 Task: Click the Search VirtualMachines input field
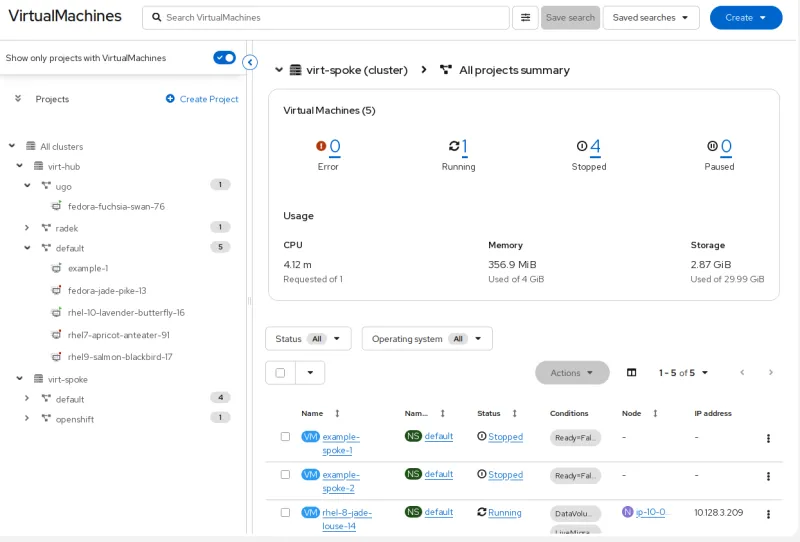point(330,18)
